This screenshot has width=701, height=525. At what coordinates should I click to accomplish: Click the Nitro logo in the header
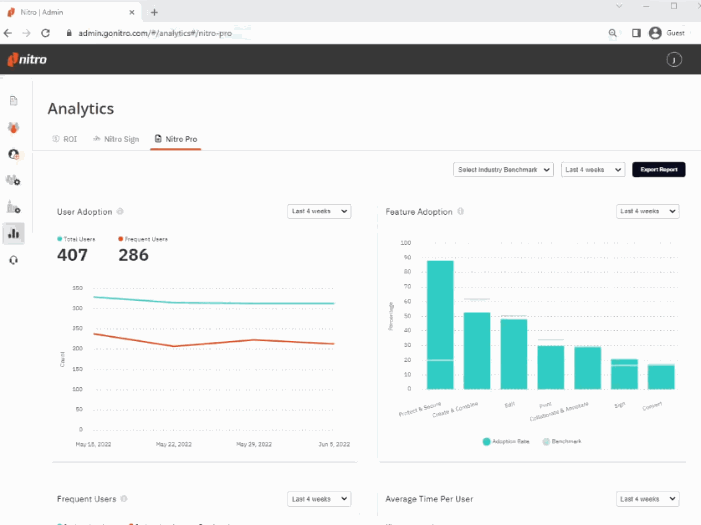[27, 60]
